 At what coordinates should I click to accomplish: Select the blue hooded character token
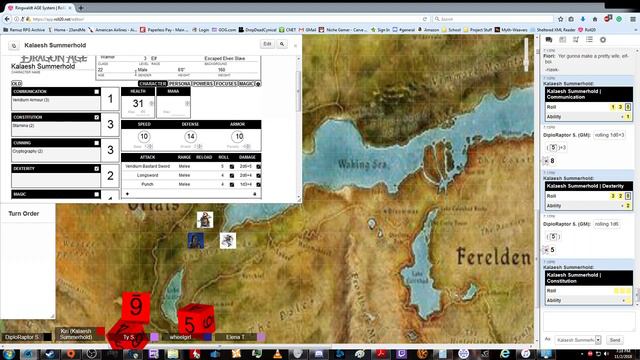pos(196,240)
